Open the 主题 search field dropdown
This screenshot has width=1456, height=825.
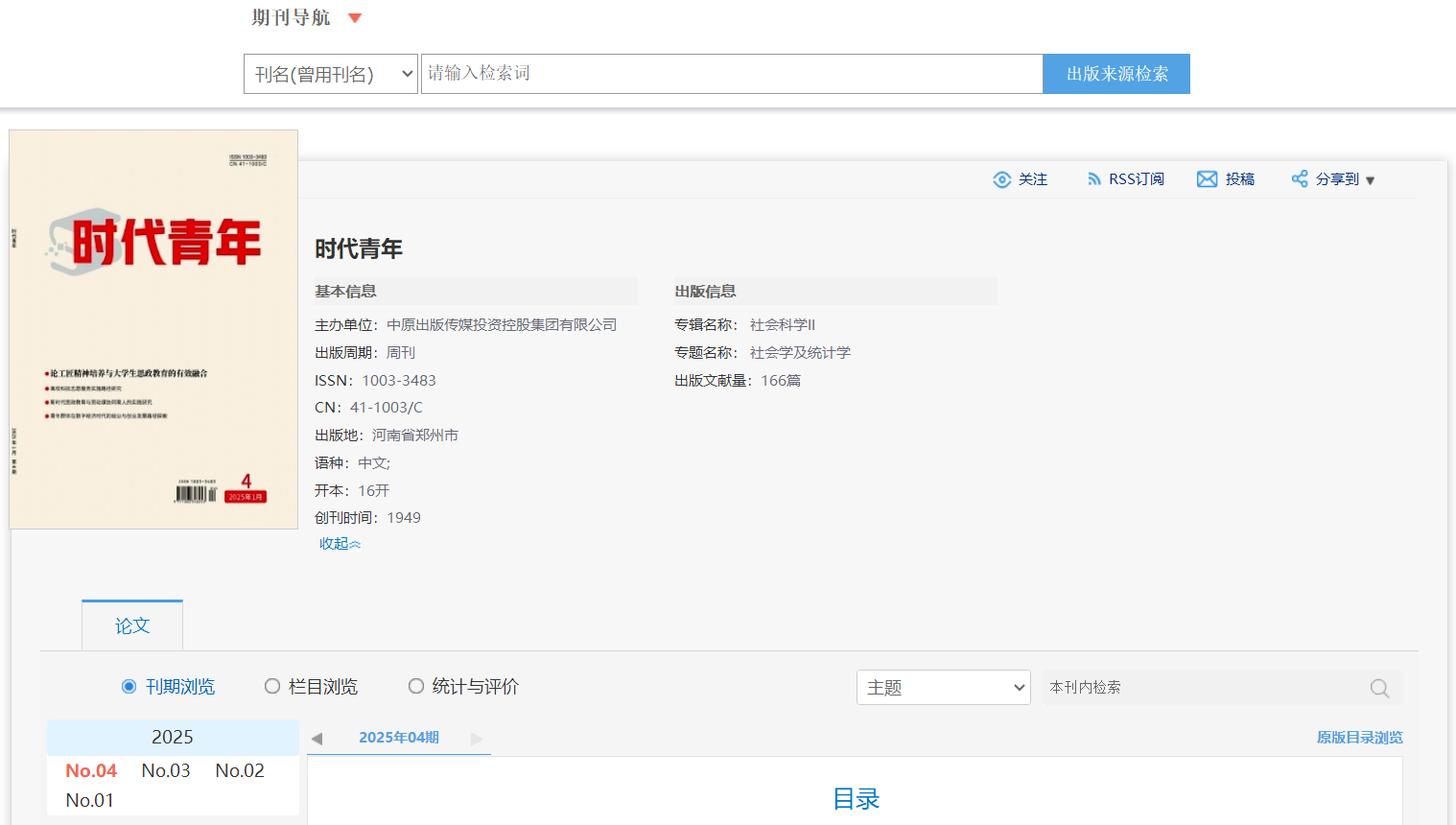point(943,688)
